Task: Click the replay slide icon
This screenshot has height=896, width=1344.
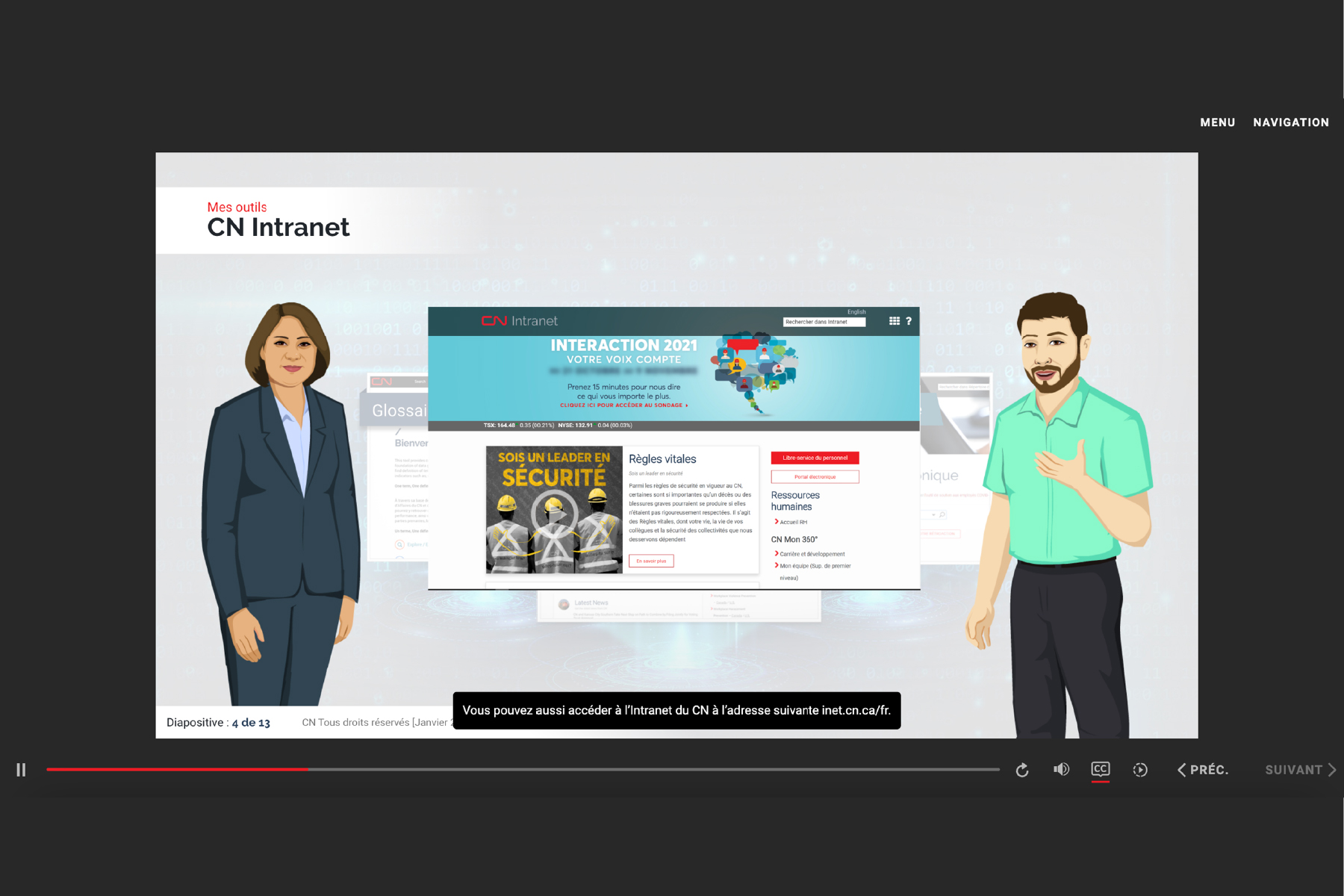Action: pyautogui.click(x=1022, y=770)
